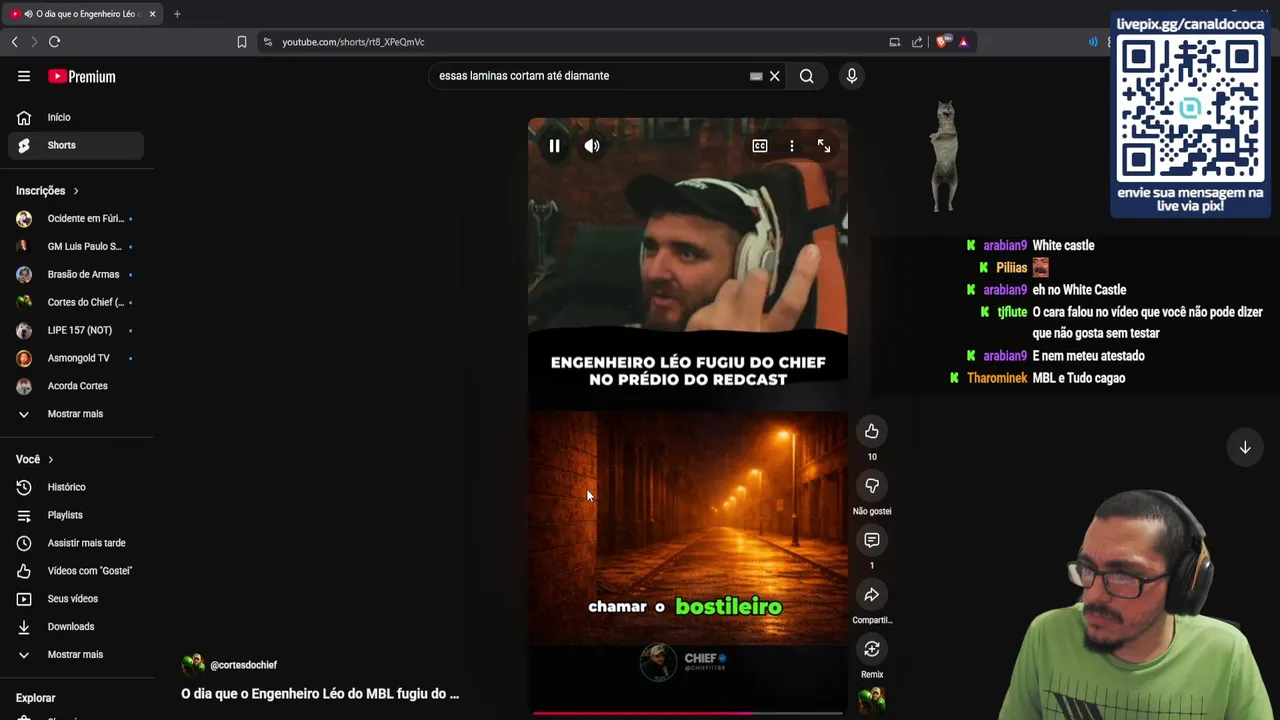The width and height of the screenshot is (1280, 720).
Task: Open the YouTube hamburger guide menu
Action: 24,76
